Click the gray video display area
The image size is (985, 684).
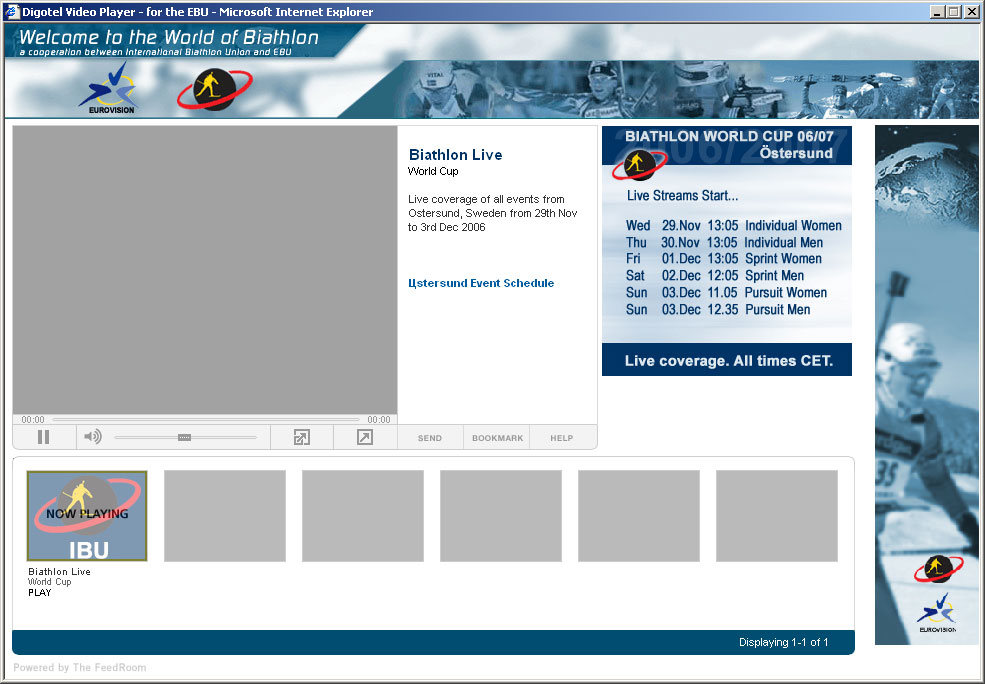point(205,270)
